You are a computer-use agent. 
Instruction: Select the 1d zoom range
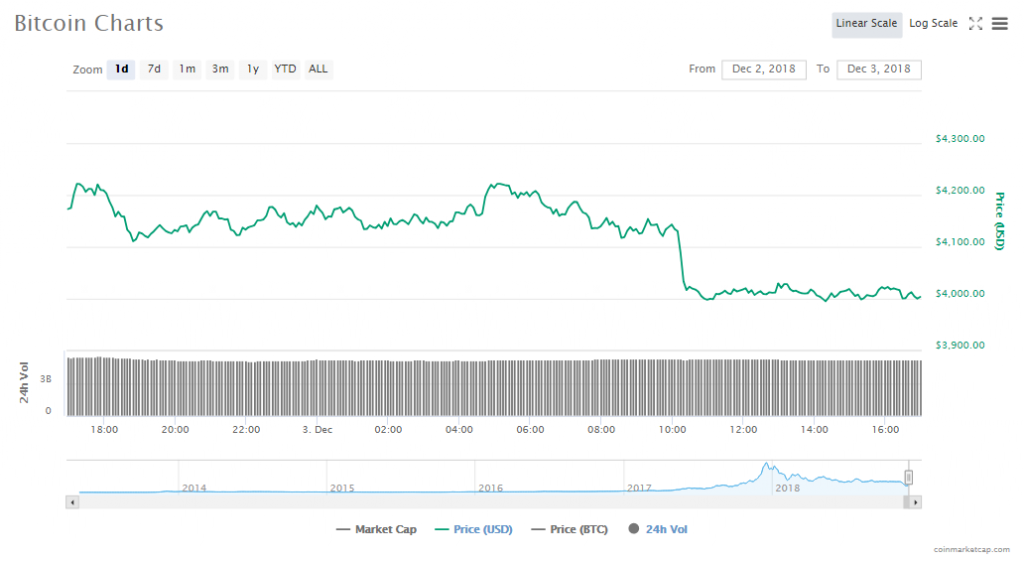121,69
